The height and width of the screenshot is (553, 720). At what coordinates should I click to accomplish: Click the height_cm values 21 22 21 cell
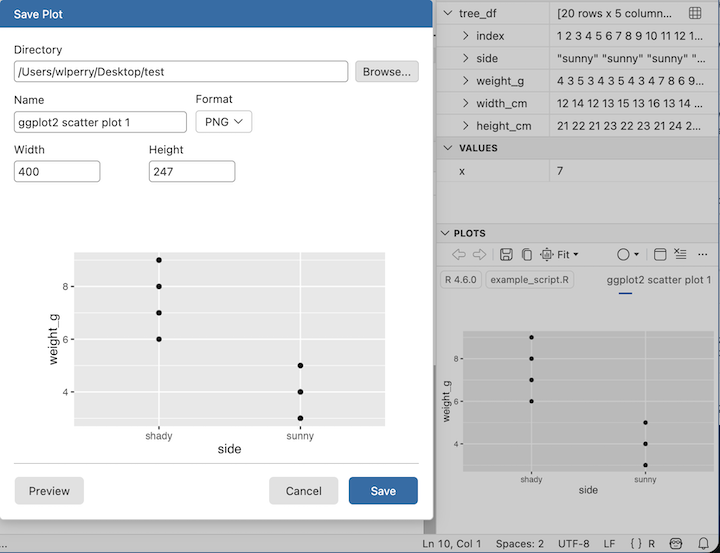click(630, 126)
